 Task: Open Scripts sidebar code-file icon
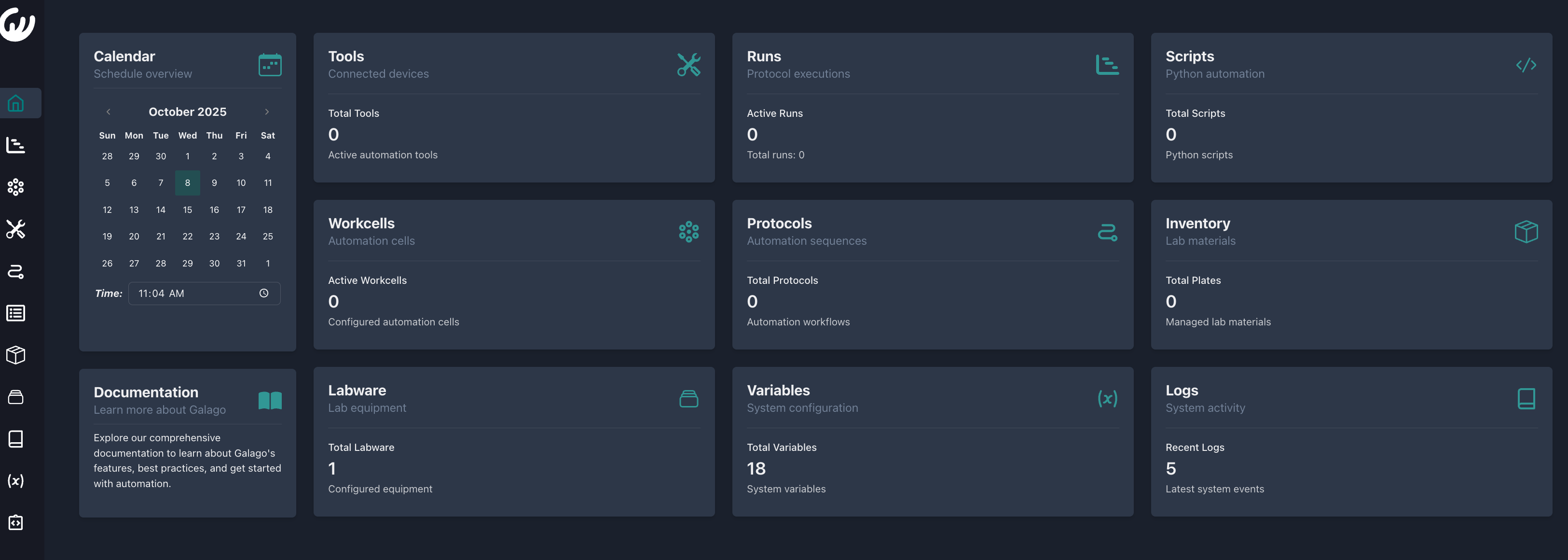(x=16, y=523)
